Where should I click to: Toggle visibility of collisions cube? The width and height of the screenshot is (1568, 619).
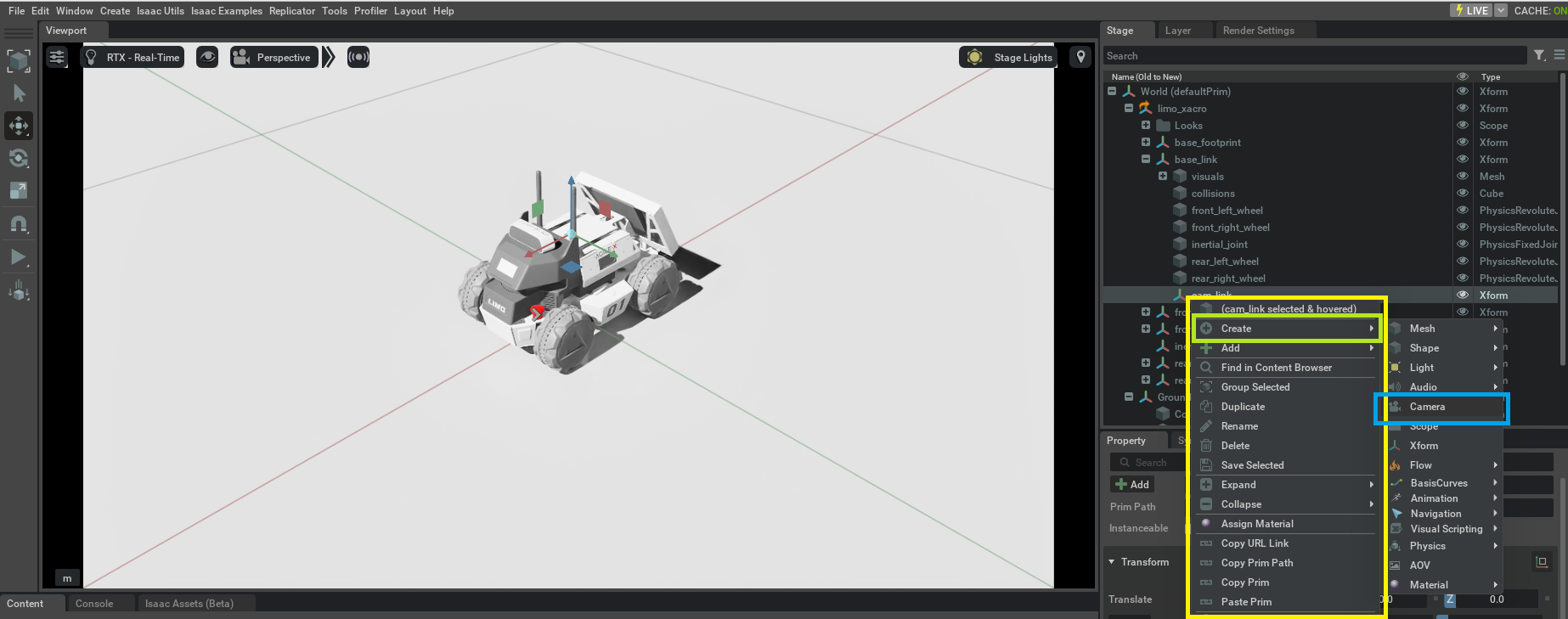coord(1463,193)
